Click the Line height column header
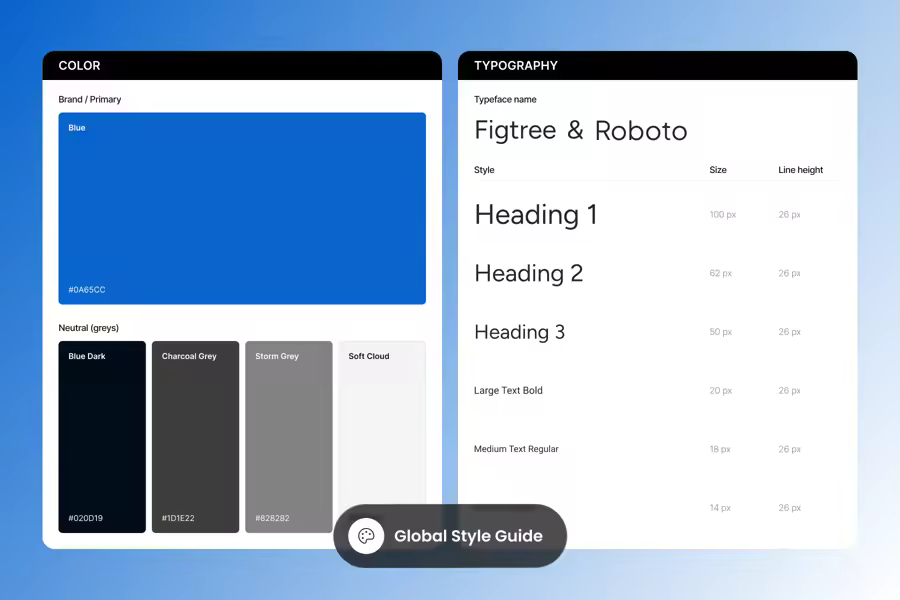 800,170
